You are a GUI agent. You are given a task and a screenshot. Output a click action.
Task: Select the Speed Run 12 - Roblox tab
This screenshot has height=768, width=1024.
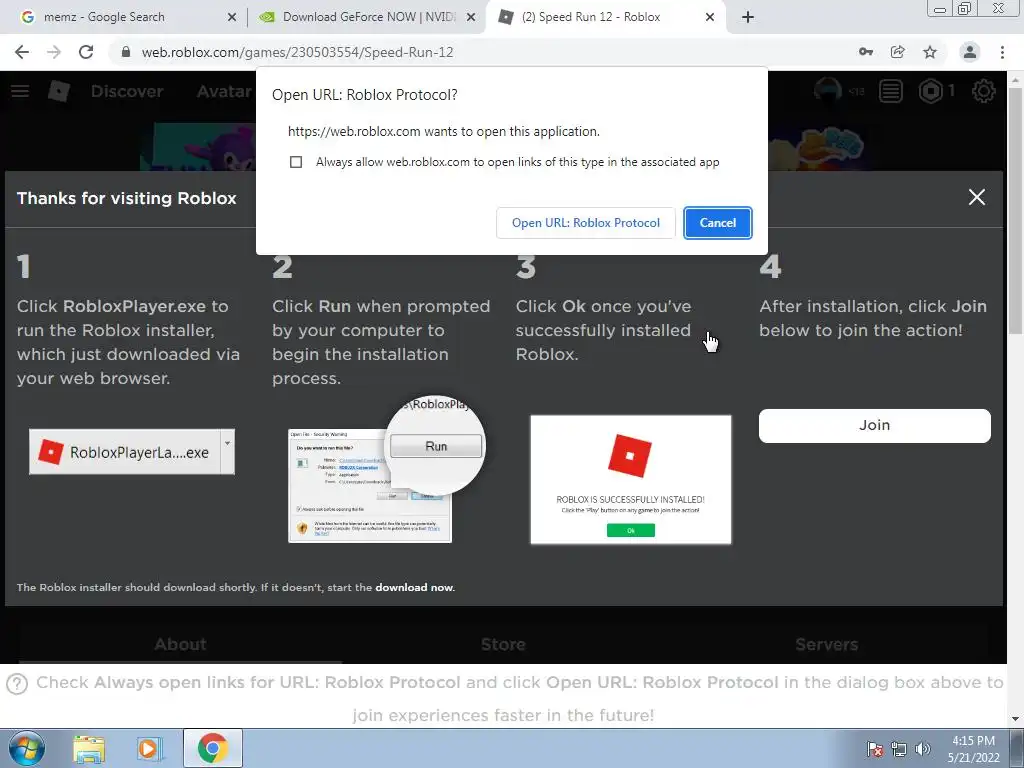point(591,17)
